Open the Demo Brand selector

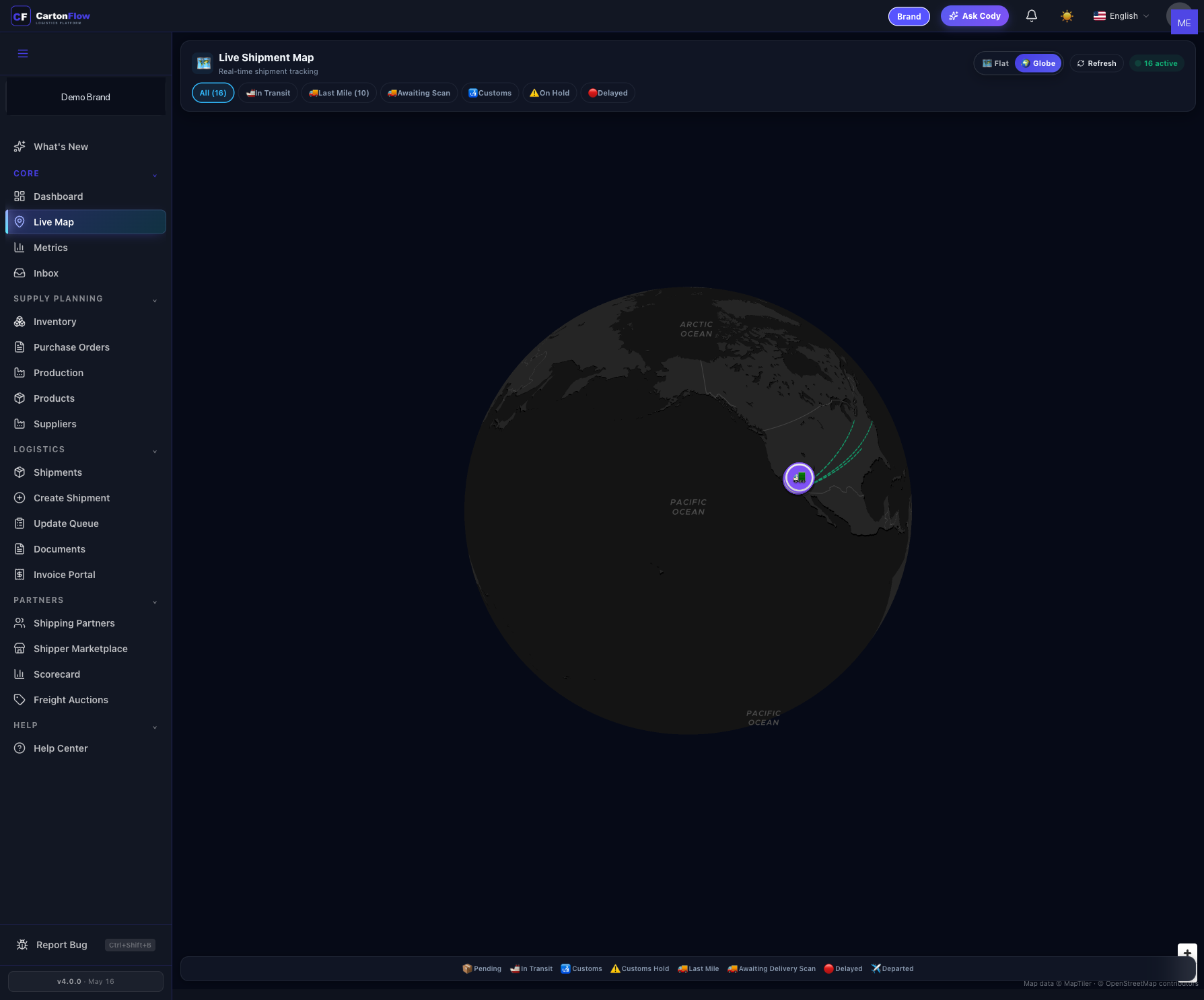85,97
